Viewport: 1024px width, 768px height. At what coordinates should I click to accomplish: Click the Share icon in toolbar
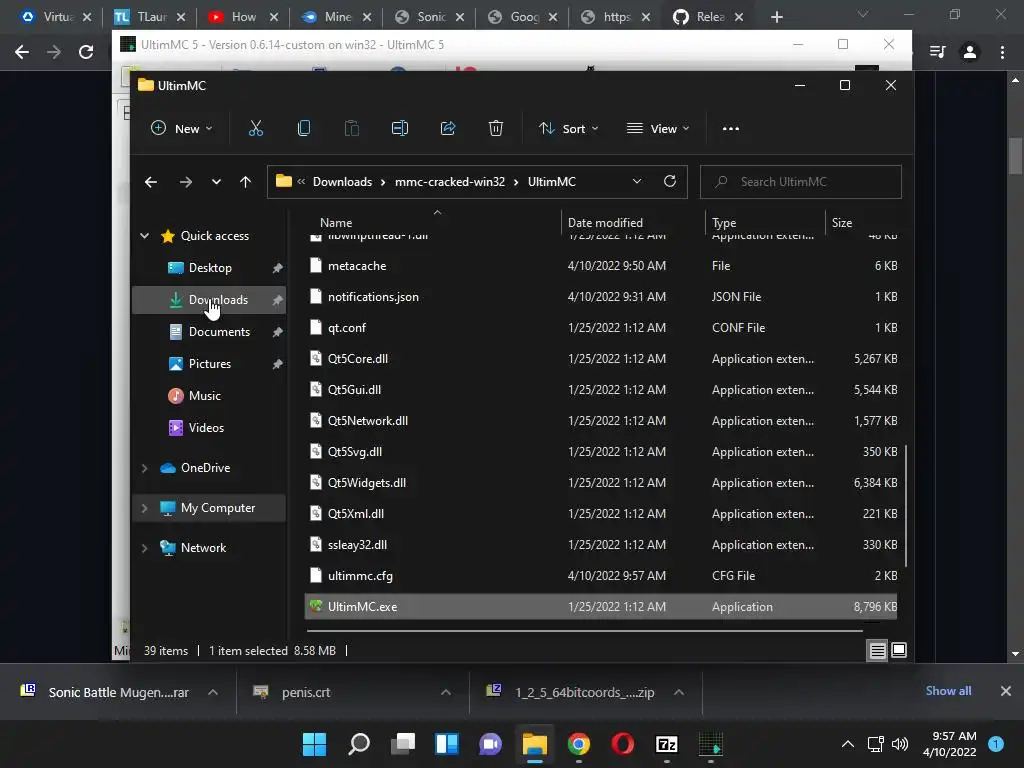(x=448, y=129)
